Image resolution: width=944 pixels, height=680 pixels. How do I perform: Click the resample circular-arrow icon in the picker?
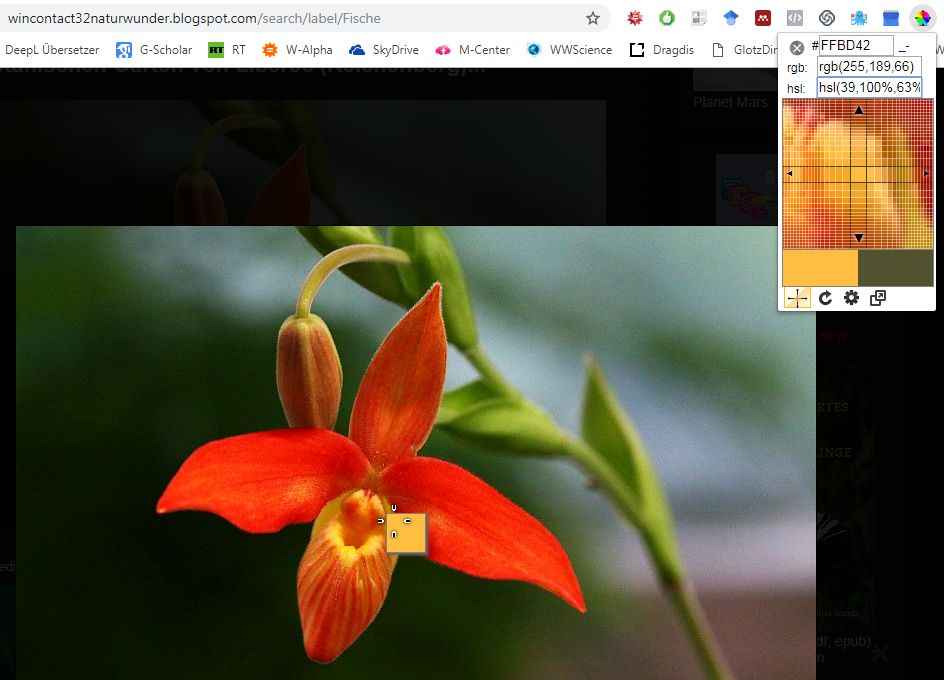(x=825, y=297)
